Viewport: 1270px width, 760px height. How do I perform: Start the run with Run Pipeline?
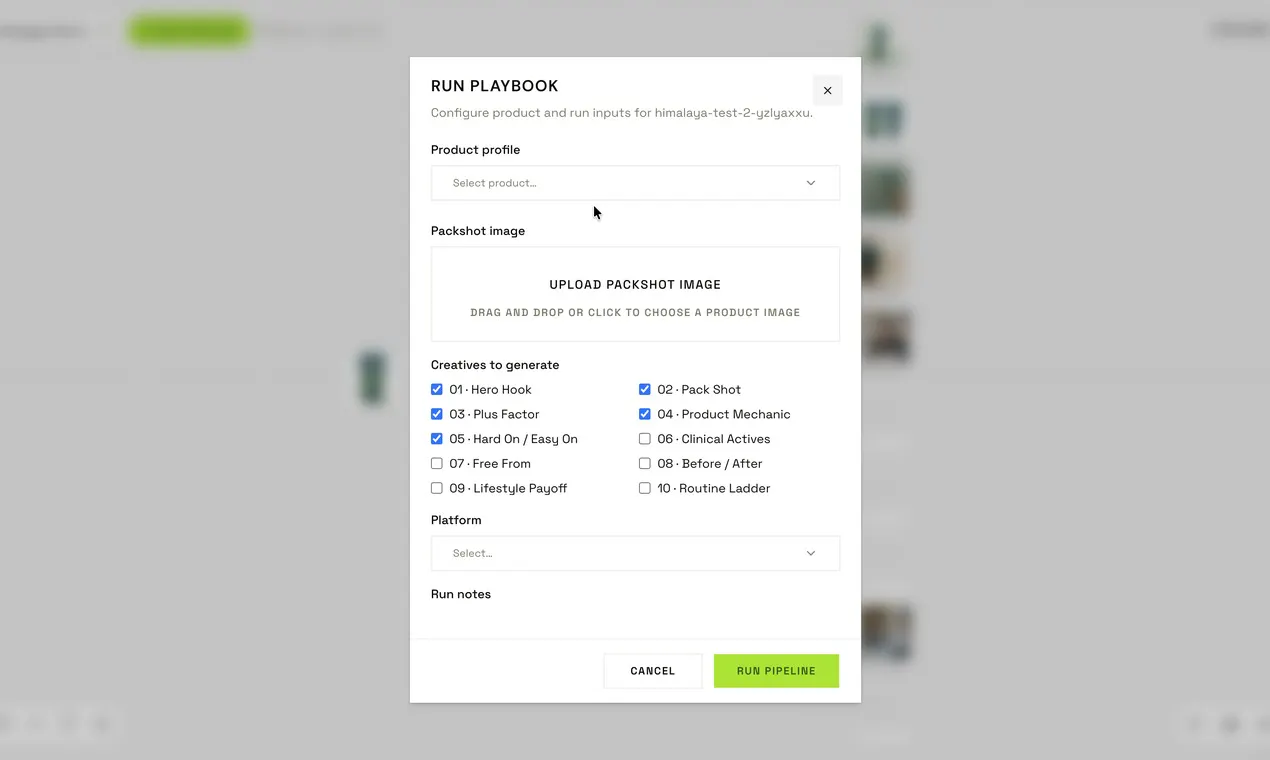pos(776,671)
